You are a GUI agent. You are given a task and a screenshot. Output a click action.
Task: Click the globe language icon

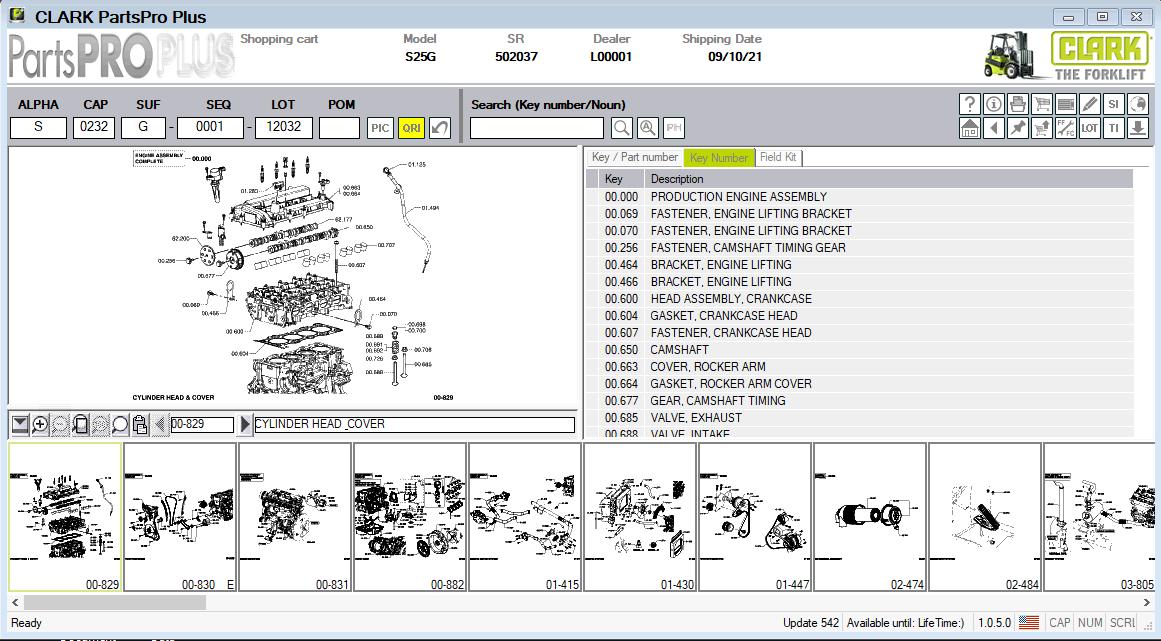pyautogui.click(x=1138, y=103)
